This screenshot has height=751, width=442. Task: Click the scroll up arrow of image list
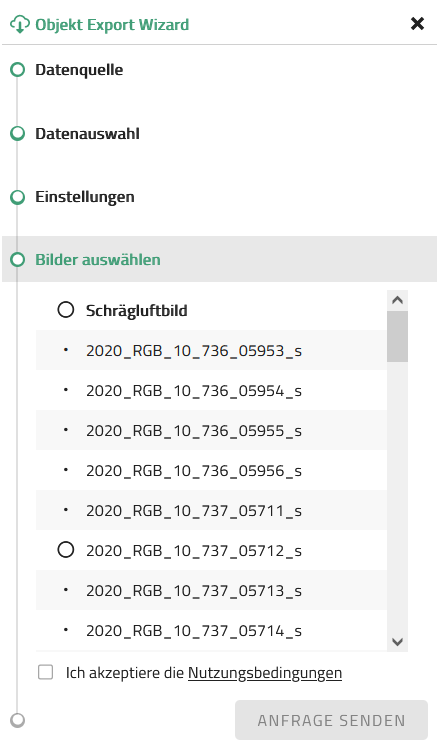(x=397, y=301)
